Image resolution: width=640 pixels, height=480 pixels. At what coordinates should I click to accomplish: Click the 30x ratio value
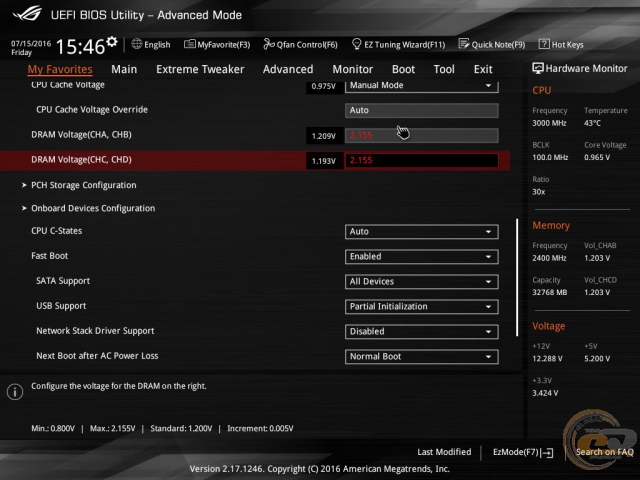tap(539, 192)
